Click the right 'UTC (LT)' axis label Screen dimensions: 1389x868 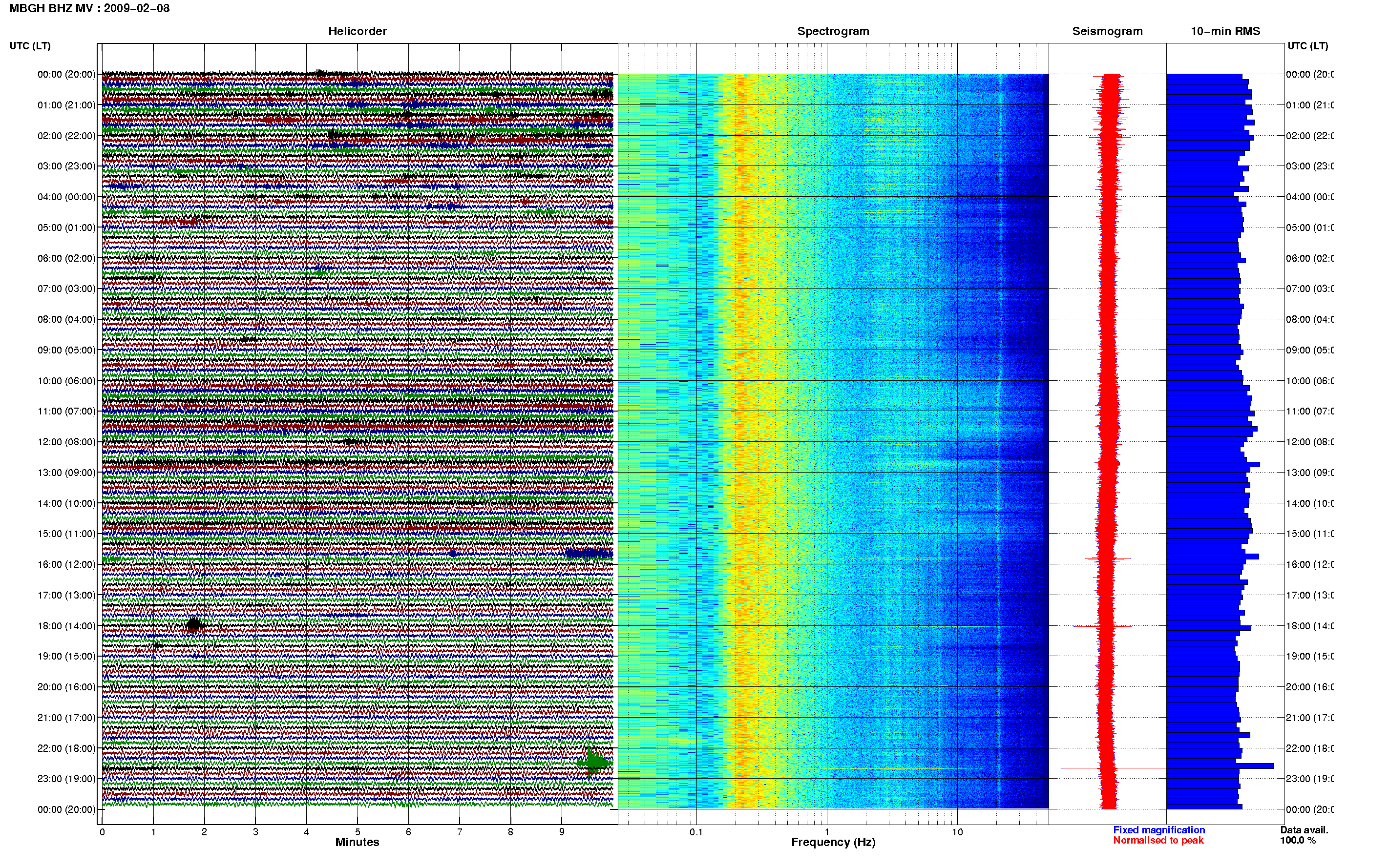point(1307,45)
